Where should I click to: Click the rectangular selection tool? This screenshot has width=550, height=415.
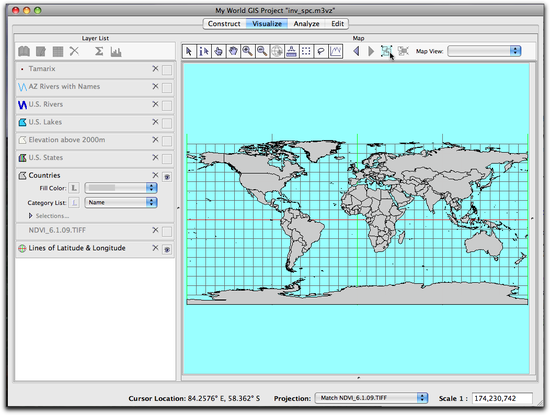click(306, 52)
